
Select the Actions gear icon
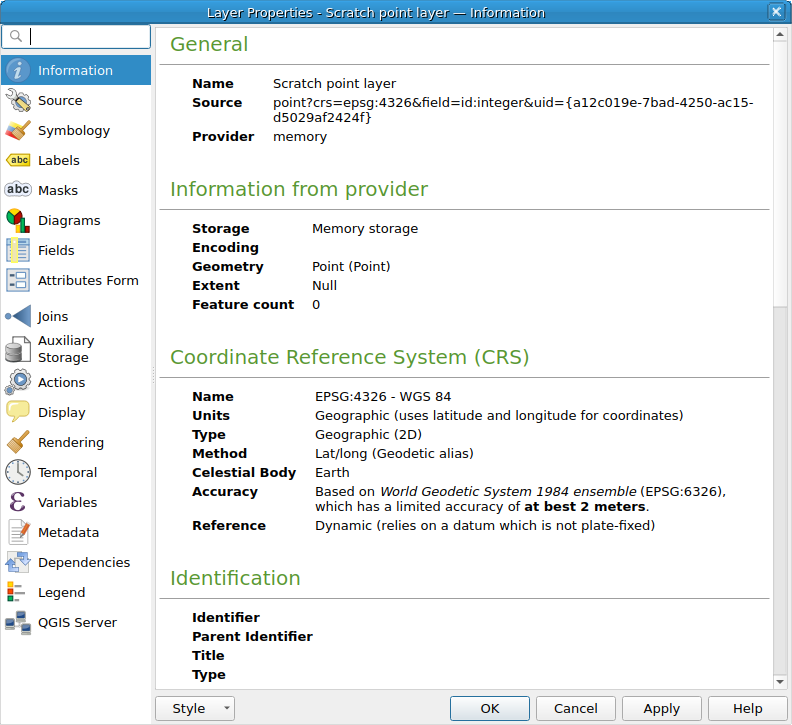point(18,382)
